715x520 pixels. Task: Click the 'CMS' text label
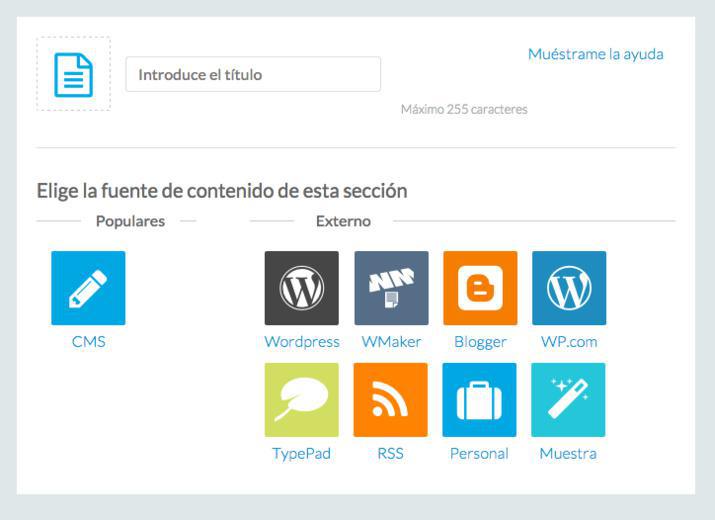click(x=88, y=342)
